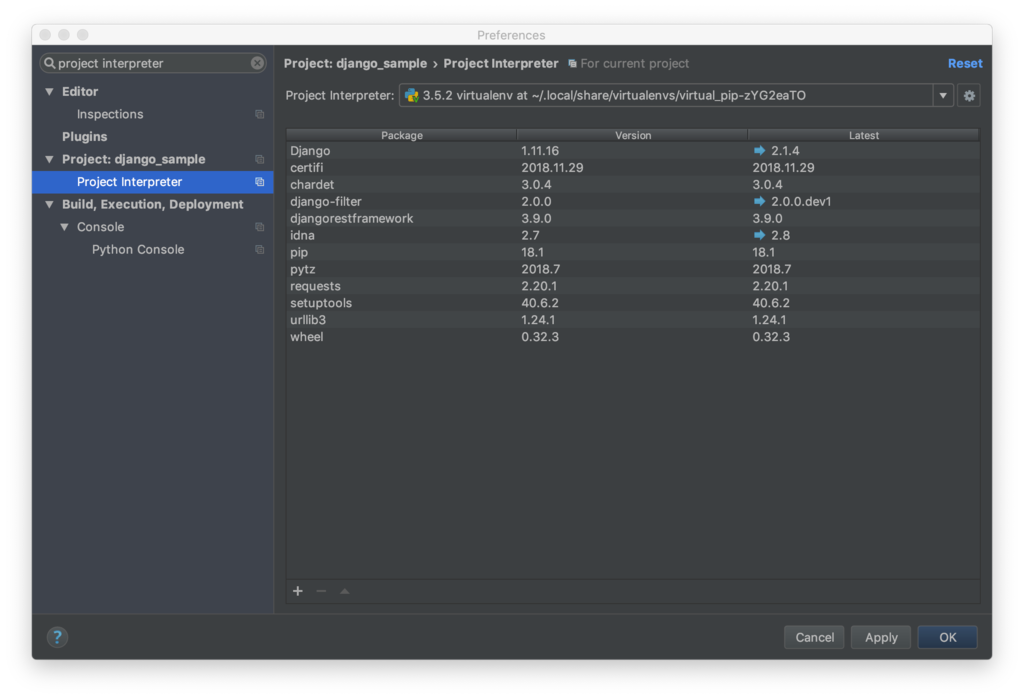This screenshot has width=1024, height=699.
Task: Select Plugins in the settings sidebar
Action: tap(84, 136)
